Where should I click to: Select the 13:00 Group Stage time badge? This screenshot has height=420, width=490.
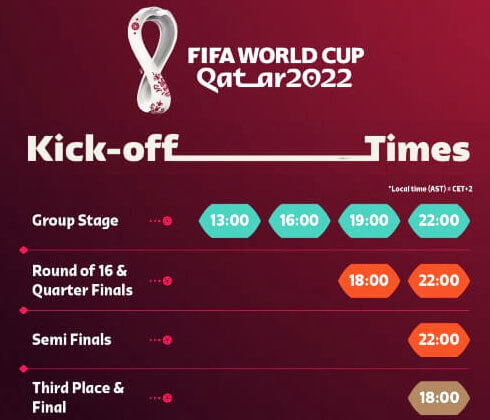230,221
